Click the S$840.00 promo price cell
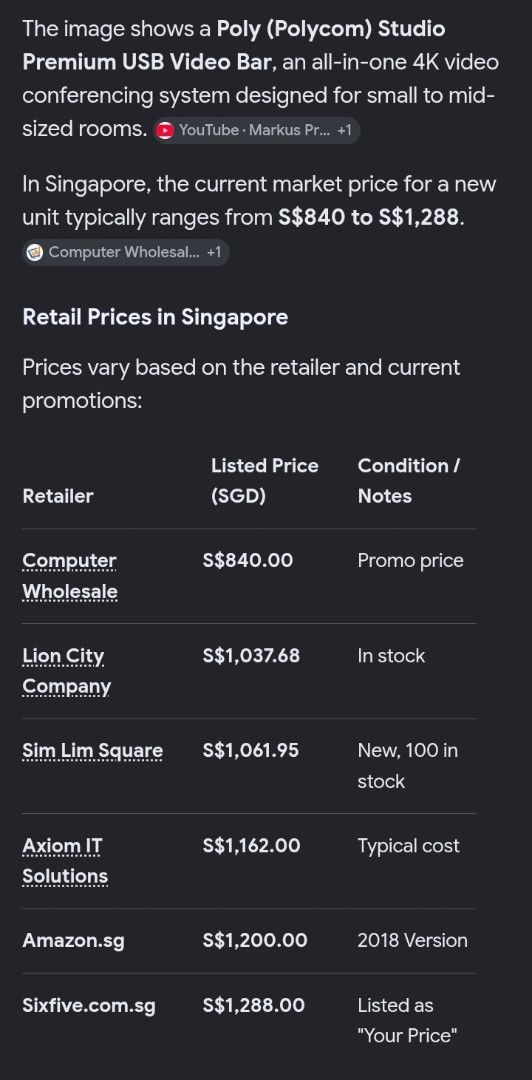This screenshot has height=1080, width=532. tap(248, 561)
